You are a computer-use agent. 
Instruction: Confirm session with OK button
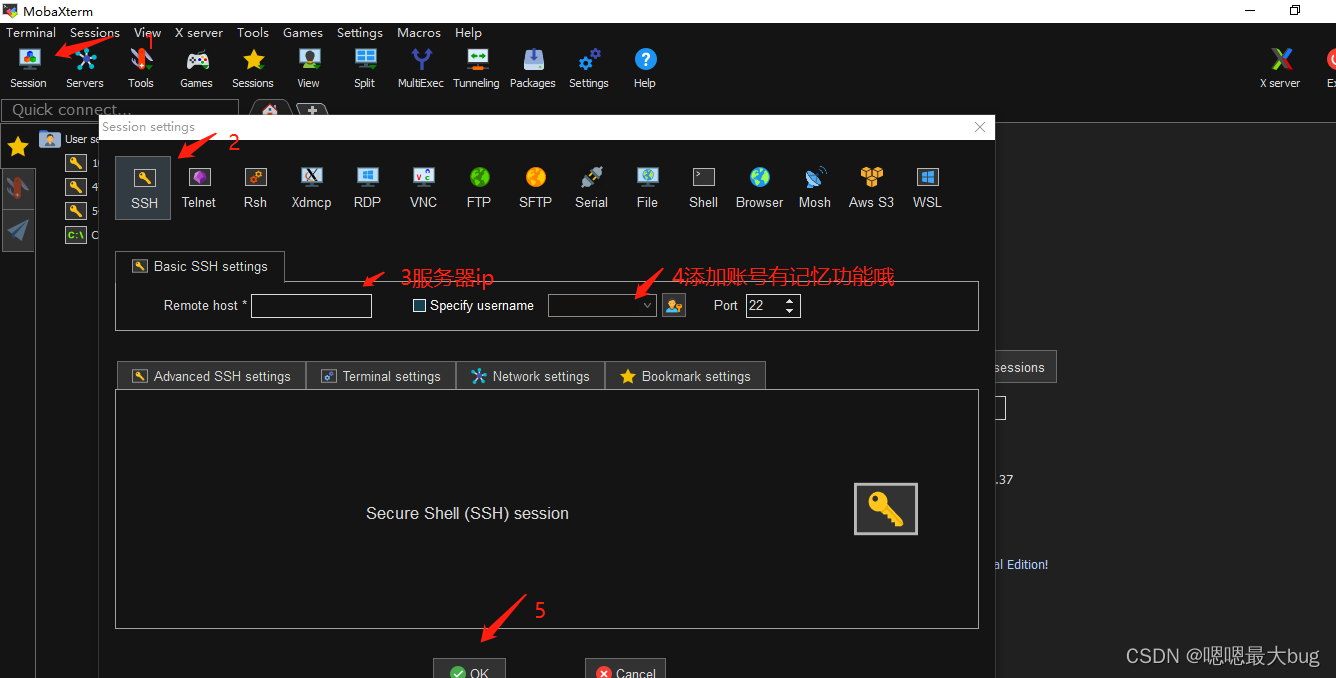click(469, 670)
